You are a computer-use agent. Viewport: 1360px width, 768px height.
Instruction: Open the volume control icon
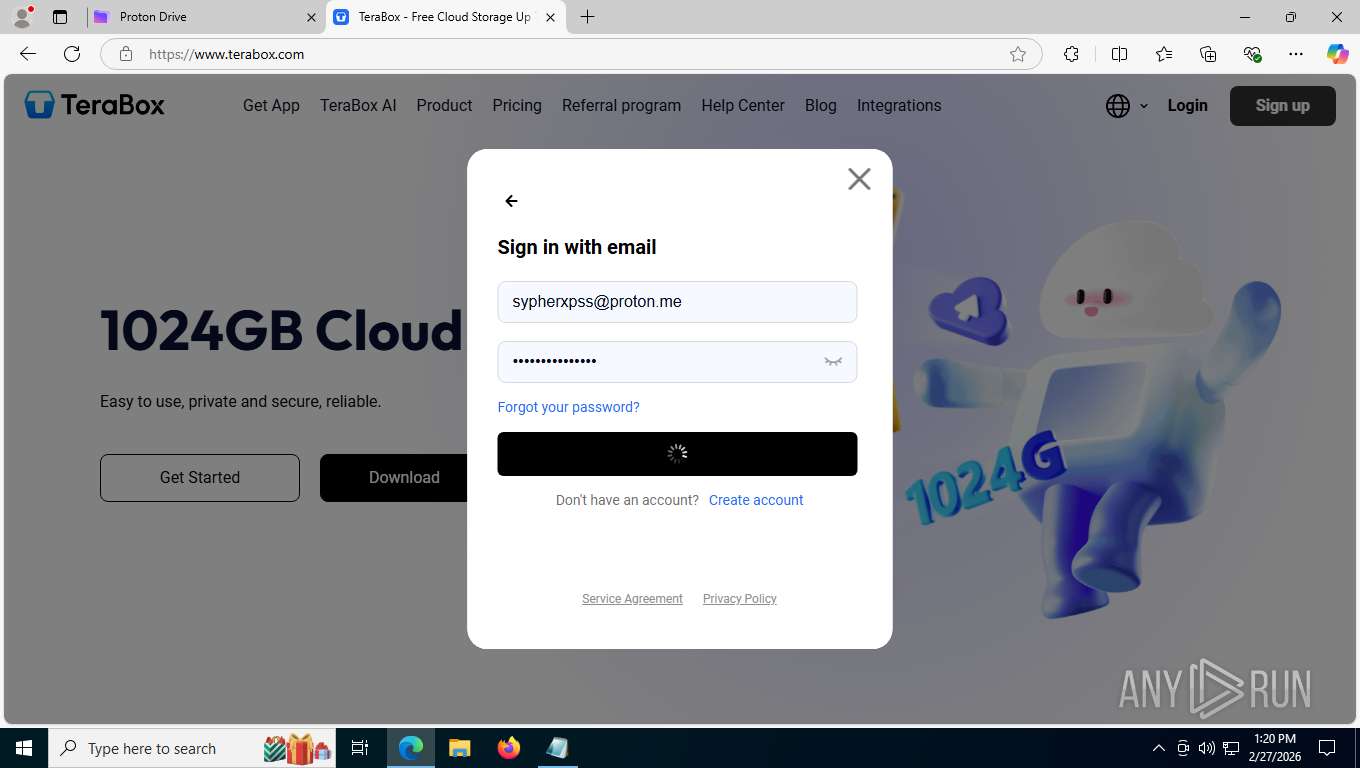point(1207,748)
